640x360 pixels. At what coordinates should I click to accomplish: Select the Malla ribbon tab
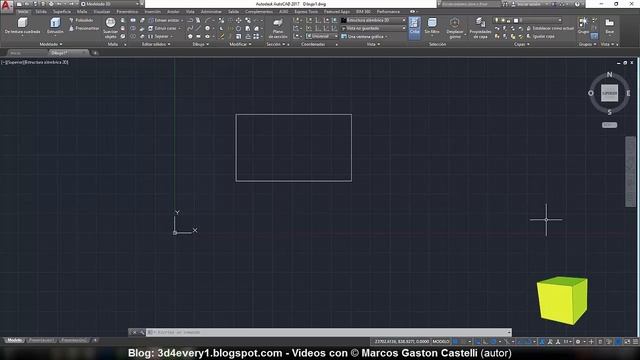[82, 11]
